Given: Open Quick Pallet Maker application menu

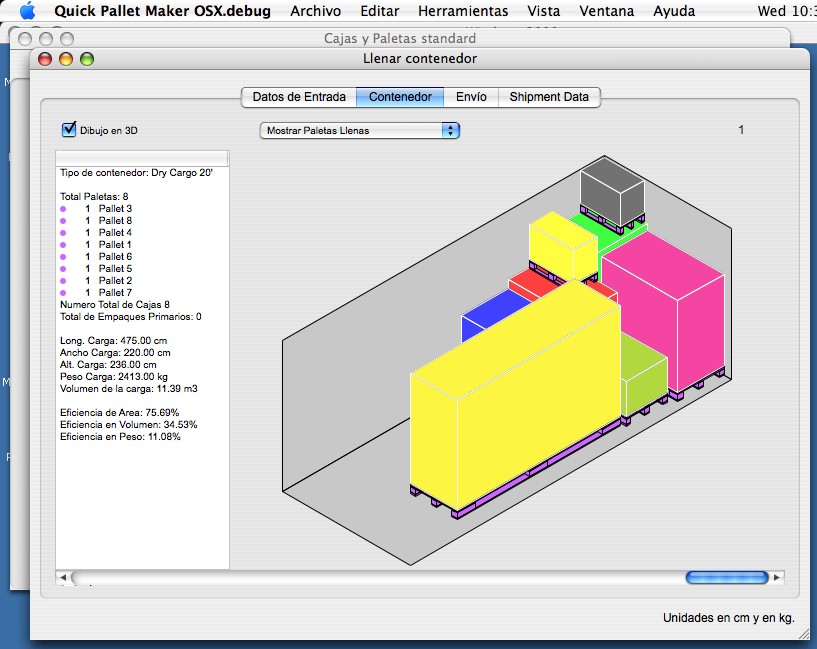Looking at the screenshot, I should click(x=162, y=11).
